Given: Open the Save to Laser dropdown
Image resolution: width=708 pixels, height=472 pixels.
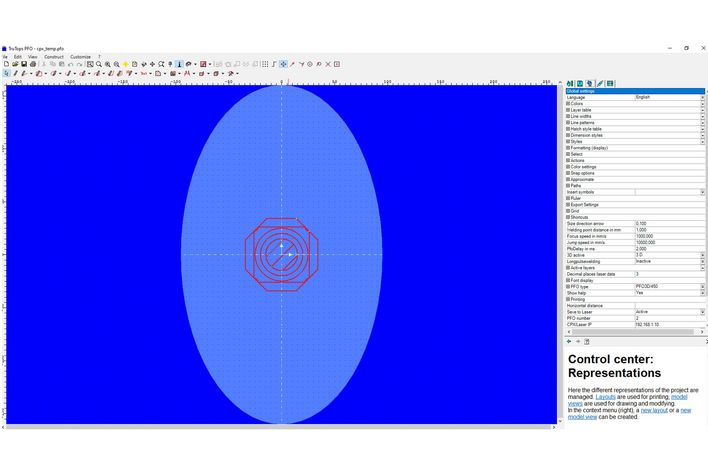Looking at the screenshot, I should pyautogui.click(x=702, y=312).
